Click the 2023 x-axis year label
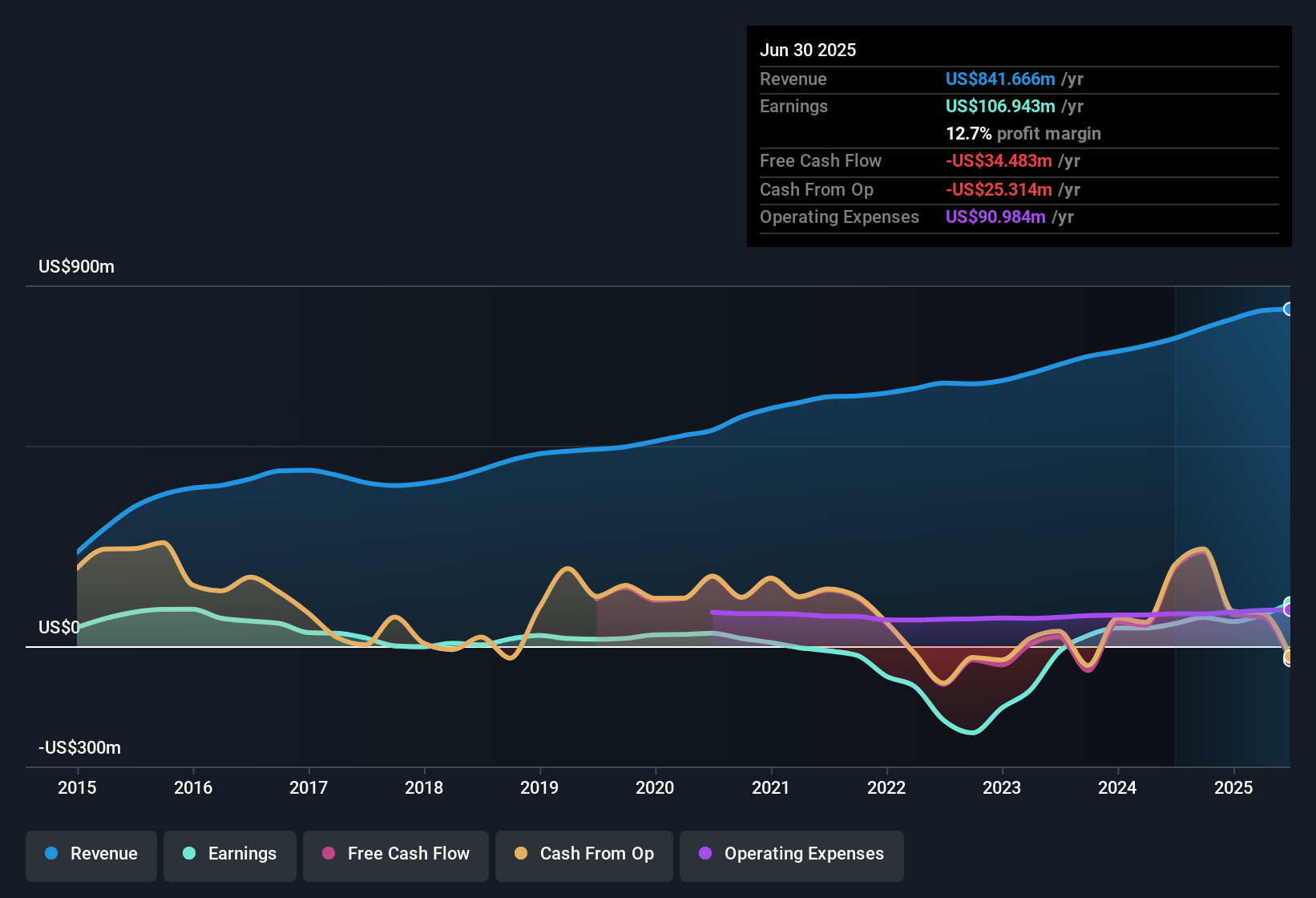The height and width of the screenshot is (898, 1316). click(1002, 787)
